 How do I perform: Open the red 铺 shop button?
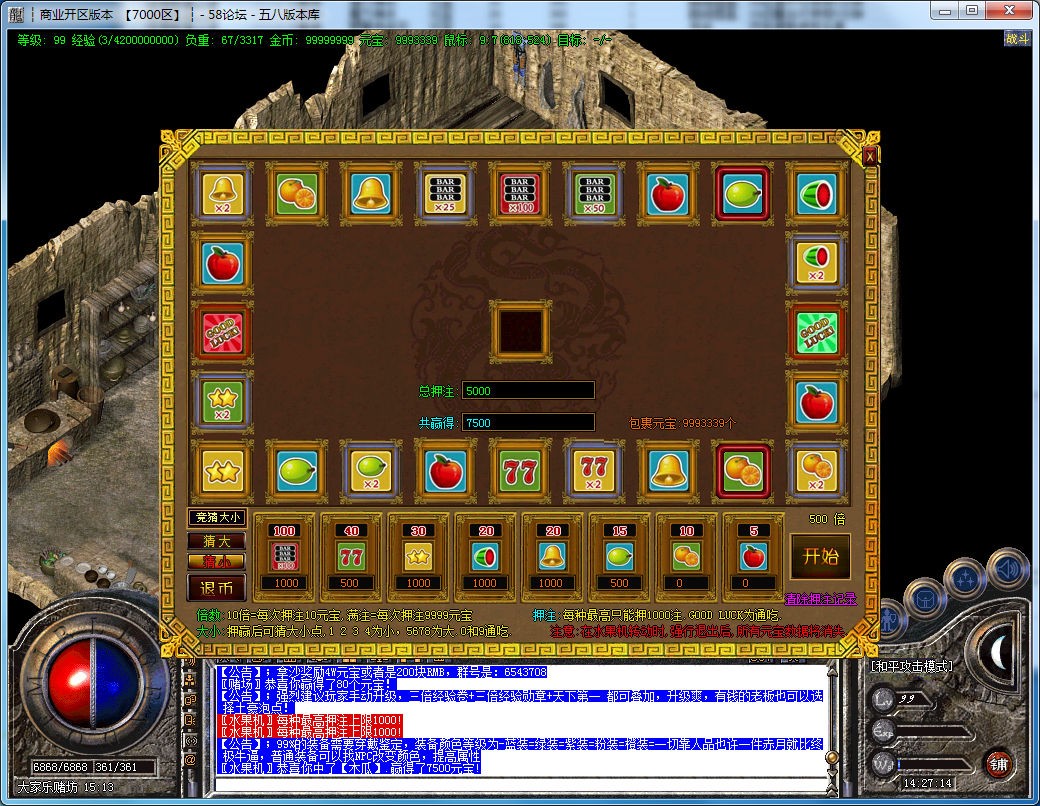998,764
